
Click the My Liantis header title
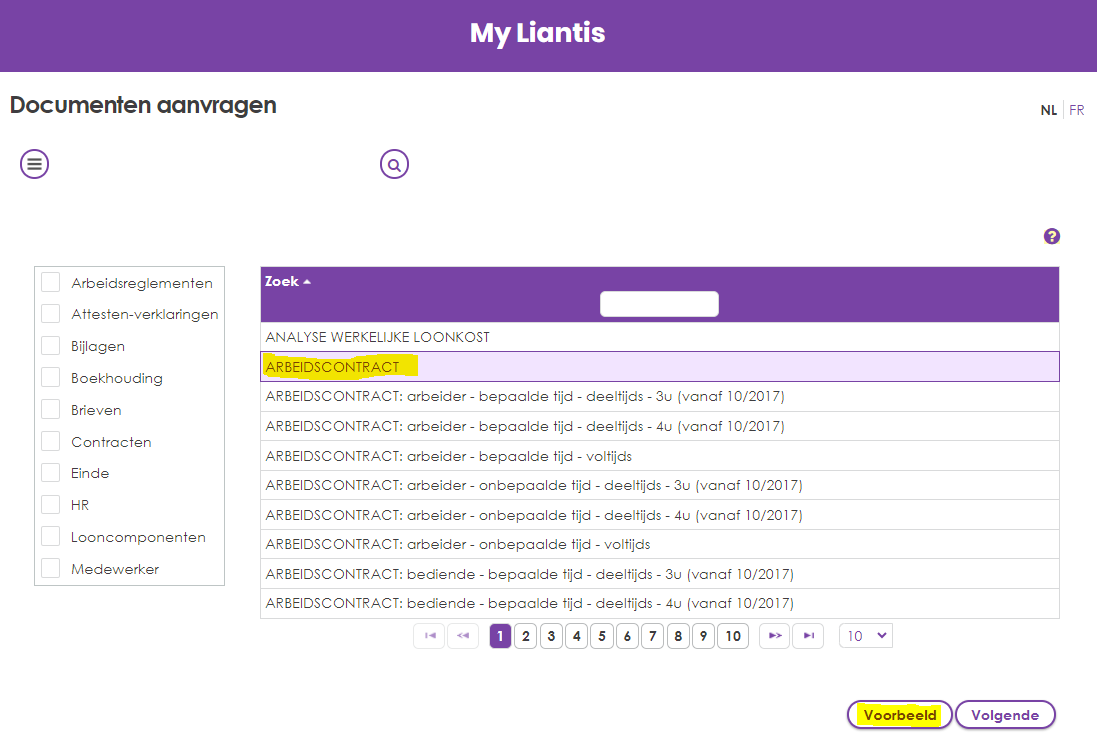tap(537, 33)
